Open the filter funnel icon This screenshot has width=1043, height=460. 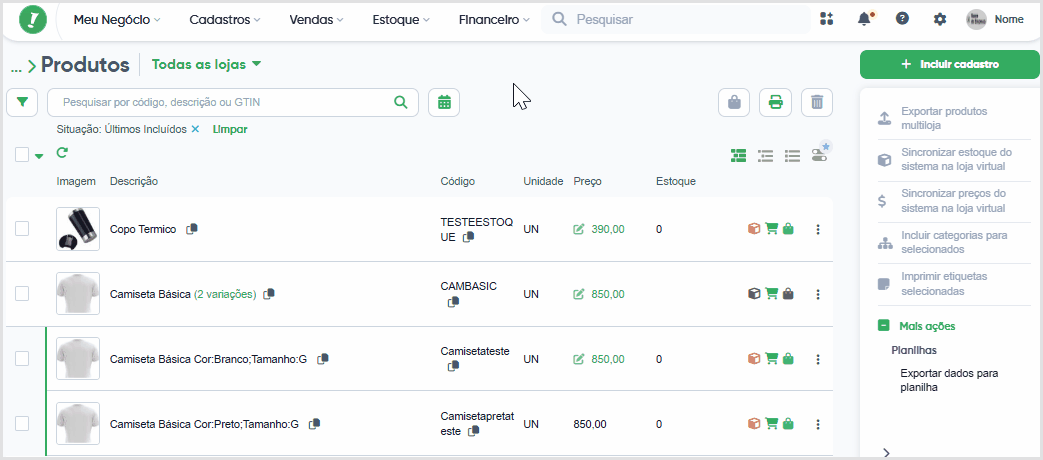[23, 102]
